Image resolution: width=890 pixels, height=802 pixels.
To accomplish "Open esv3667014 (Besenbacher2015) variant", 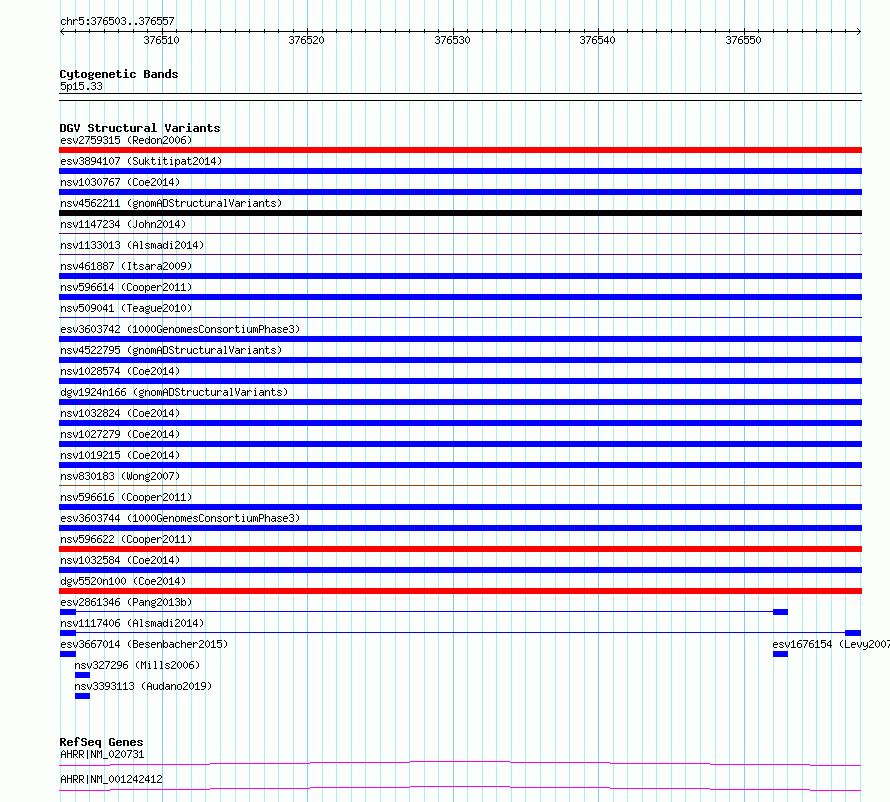I will [x=144, y=644].
